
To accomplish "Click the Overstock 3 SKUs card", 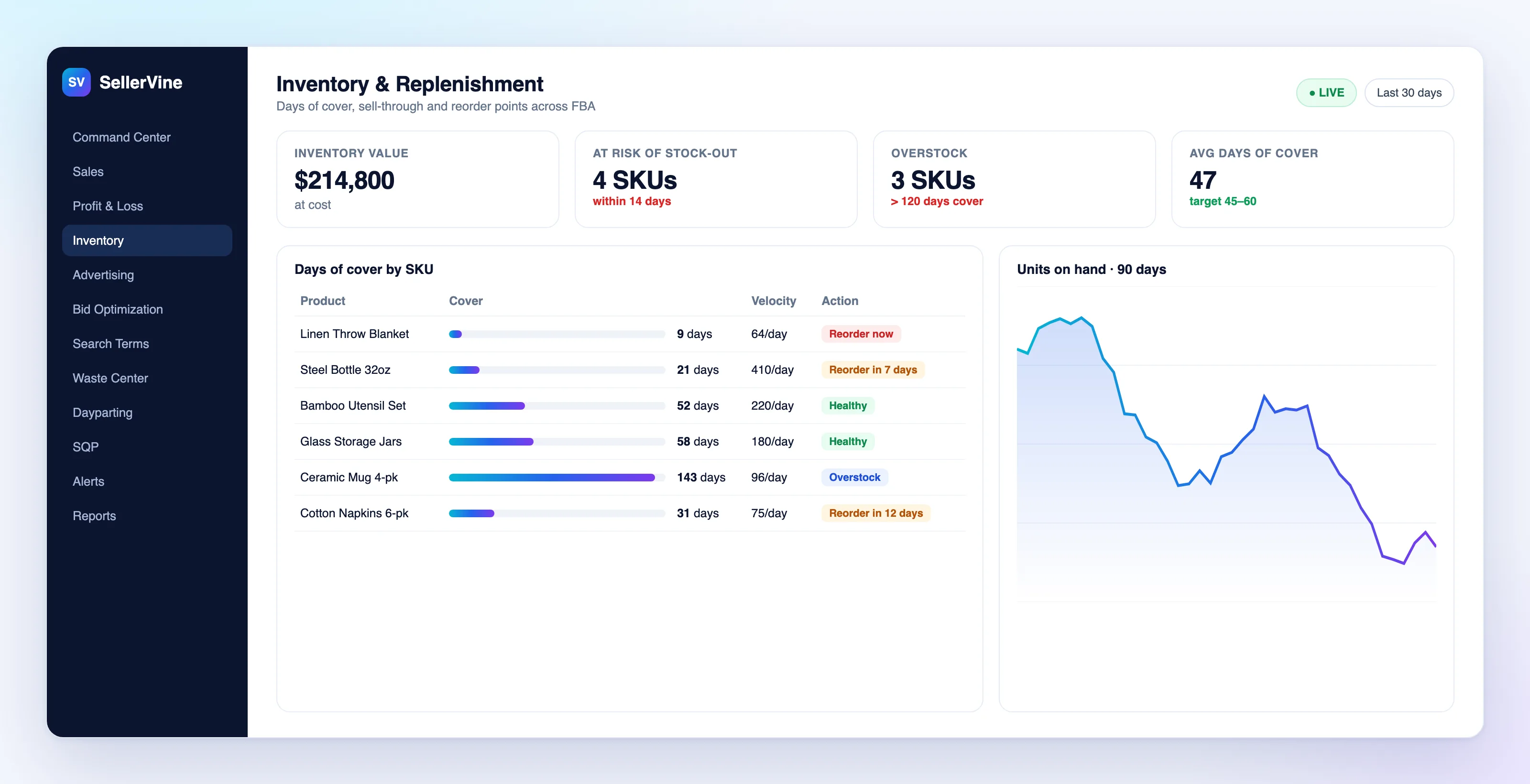I will coord(1014,179).
